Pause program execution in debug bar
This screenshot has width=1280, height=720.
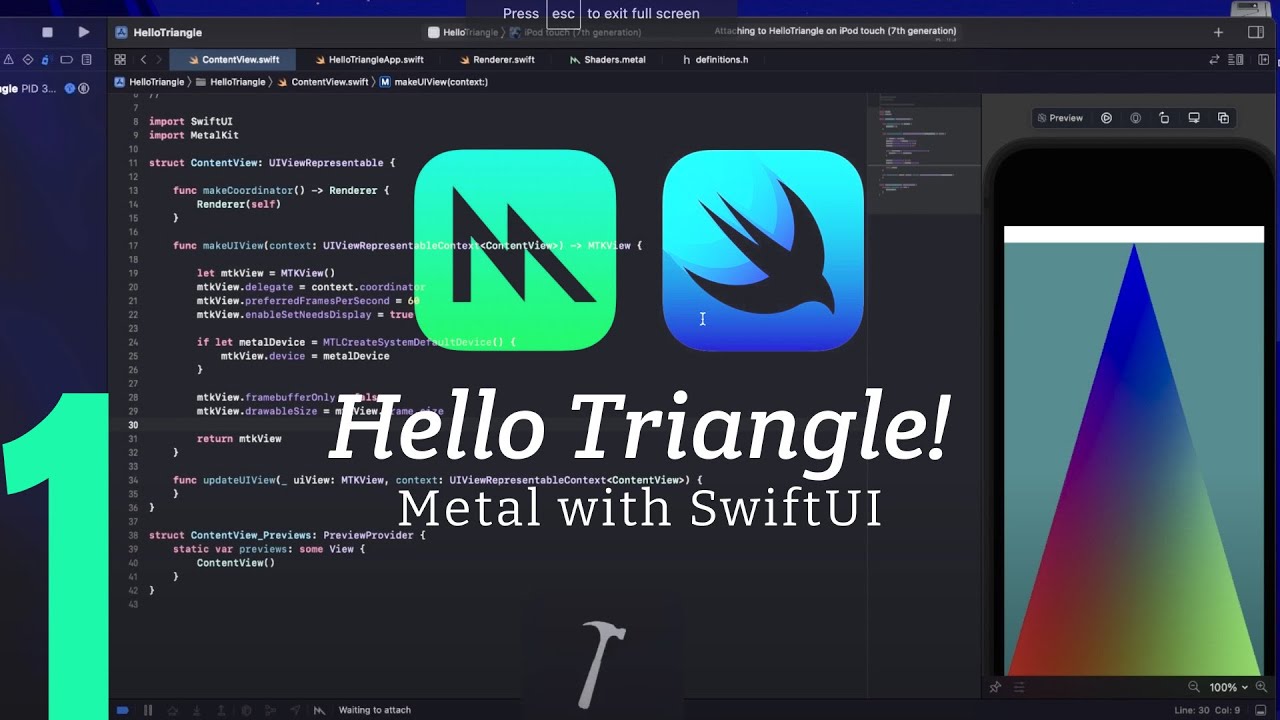click(x=148, y=710)
